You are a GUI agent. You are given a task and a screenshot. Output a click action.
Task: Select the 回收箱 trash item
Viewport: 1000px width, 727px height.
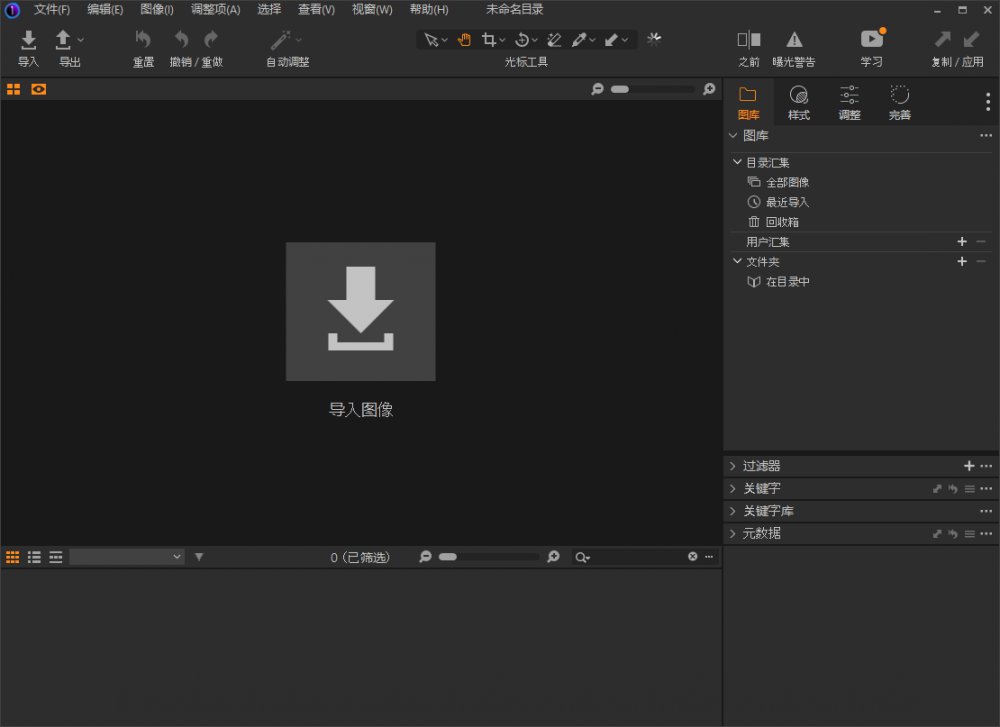773,222
